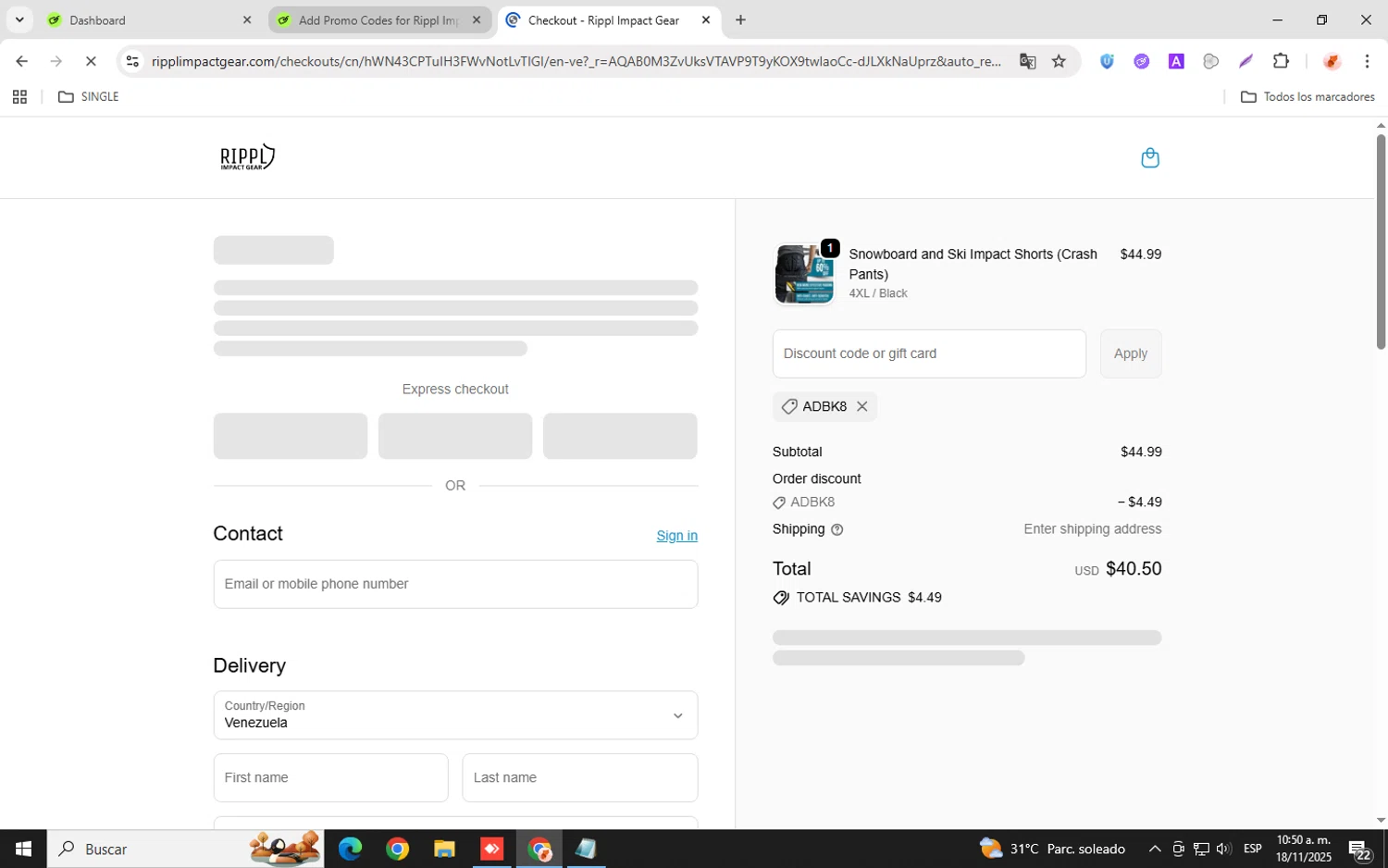Open the Chrome profile avatar

point(1332,61)
